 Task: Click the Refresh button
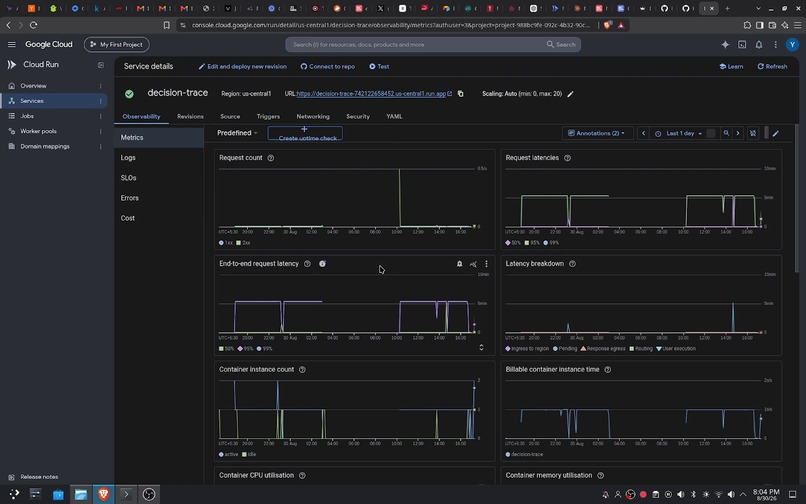[x=772, y=67]
